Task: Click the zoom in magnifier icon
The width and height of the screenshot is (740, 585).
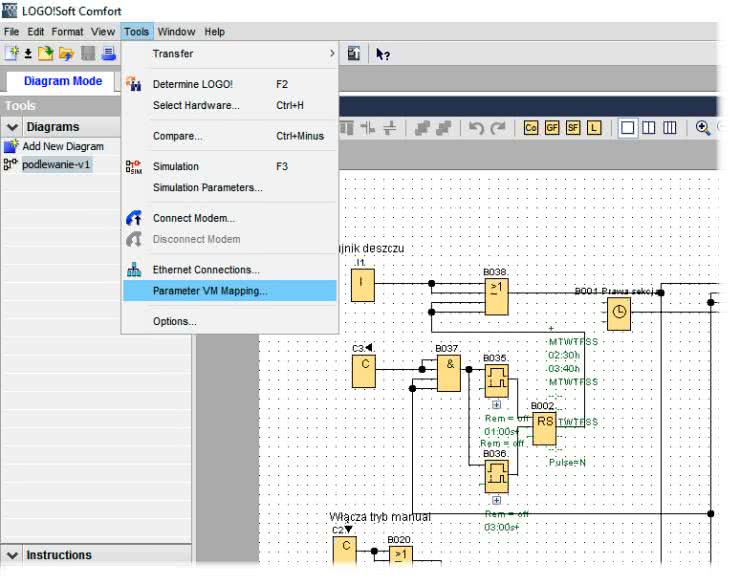Action: click(703, 128)
